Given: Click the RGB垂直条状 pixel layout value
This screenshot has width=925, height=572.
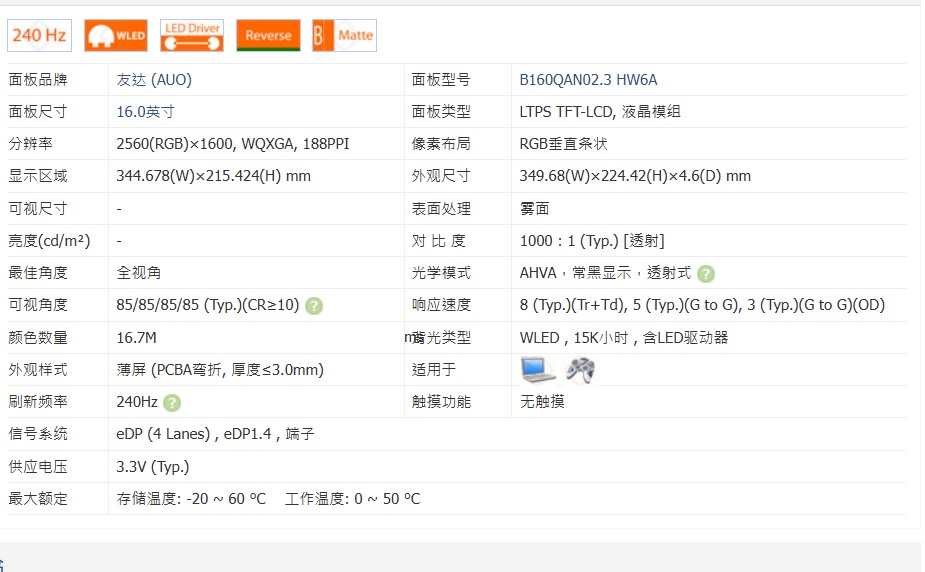Looking at the screenshot, I should click(x=564, y=144).
